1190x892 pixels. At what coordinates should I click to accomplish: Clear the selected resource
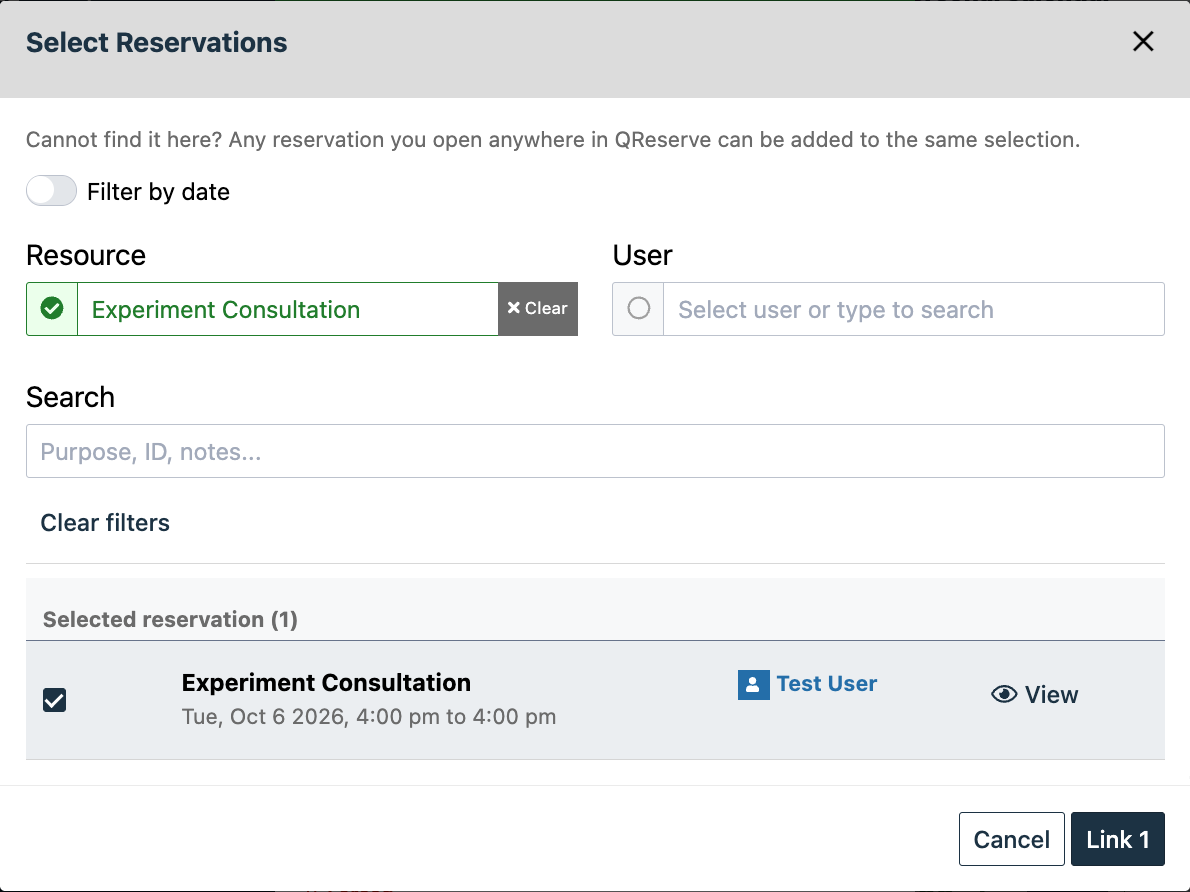click(538, 309)
